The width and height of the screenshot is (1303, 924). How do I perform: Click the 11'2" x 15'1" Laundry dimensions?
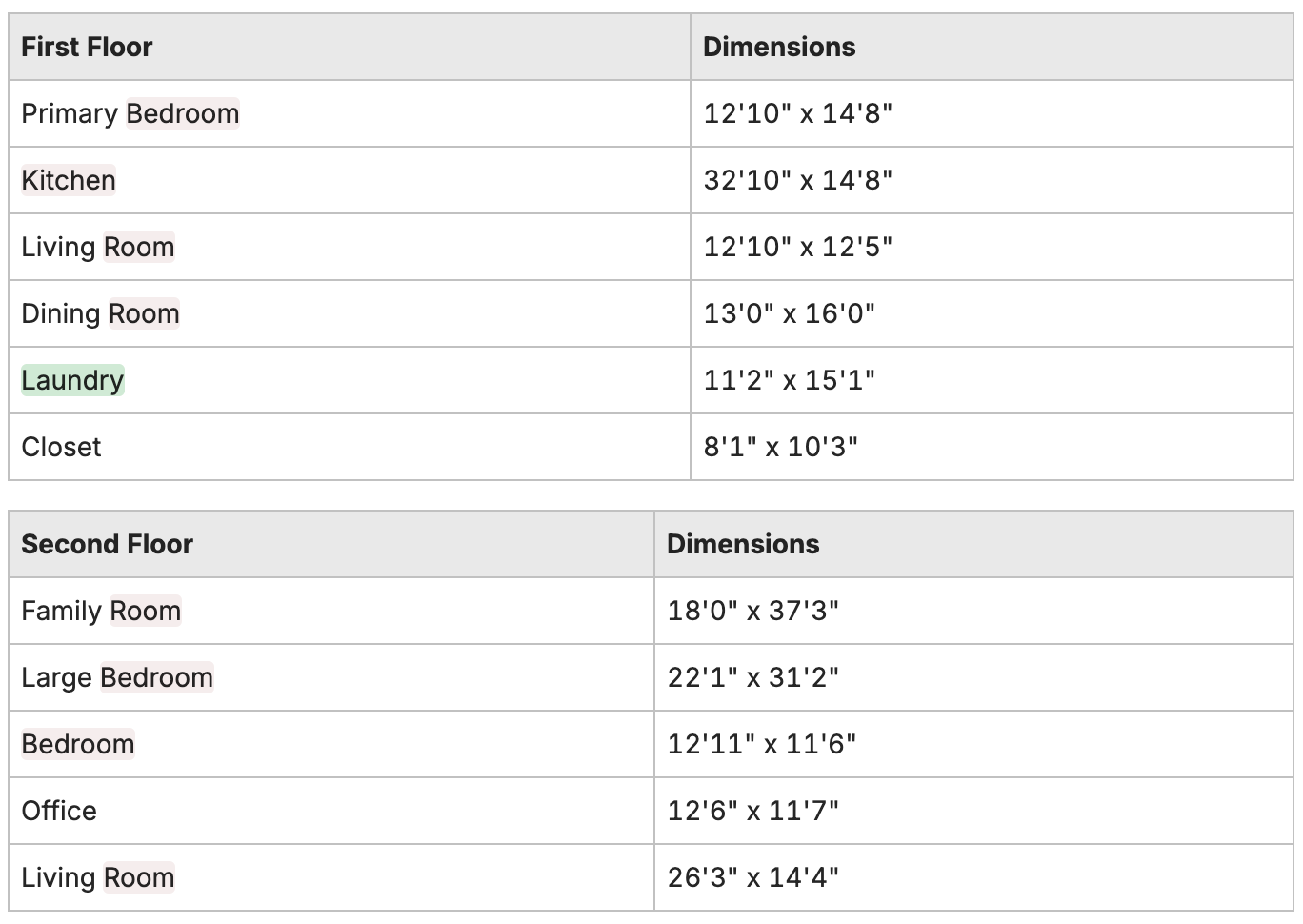click(x=790, y=380)
